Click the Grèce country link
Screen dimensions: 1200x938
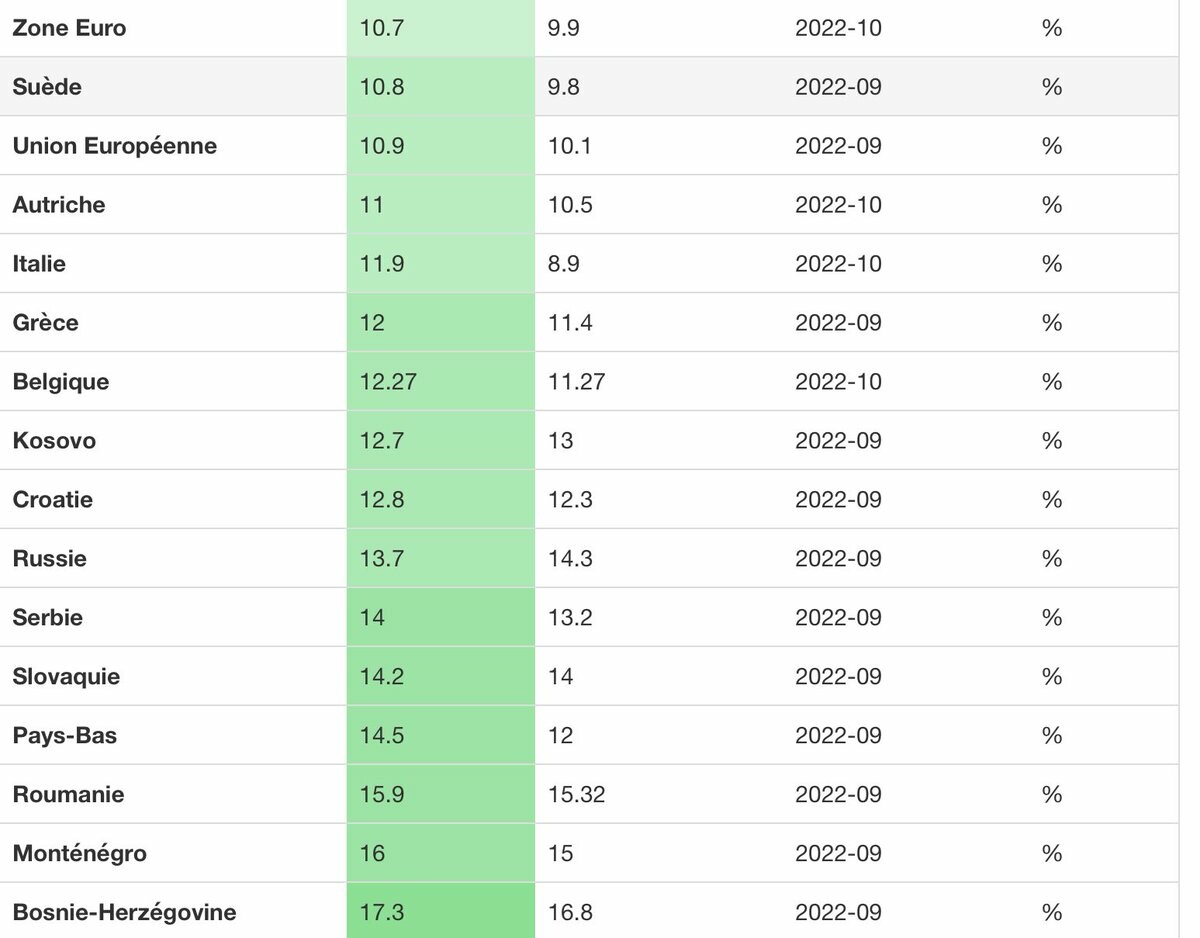45,323
